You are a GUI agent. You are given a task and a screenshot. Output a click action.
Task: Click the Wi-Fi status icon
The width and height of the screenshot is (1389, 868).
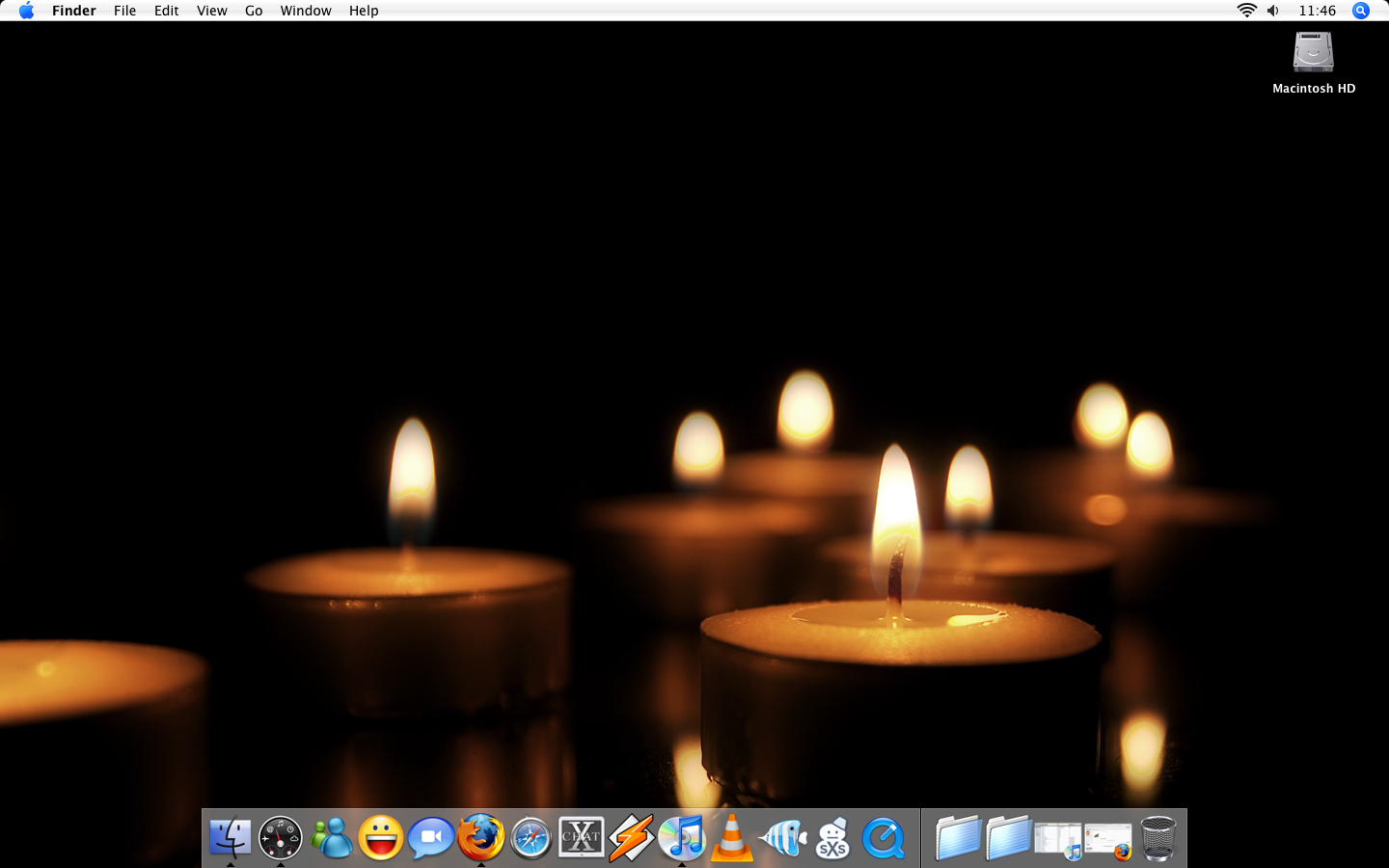[1246, 11]
